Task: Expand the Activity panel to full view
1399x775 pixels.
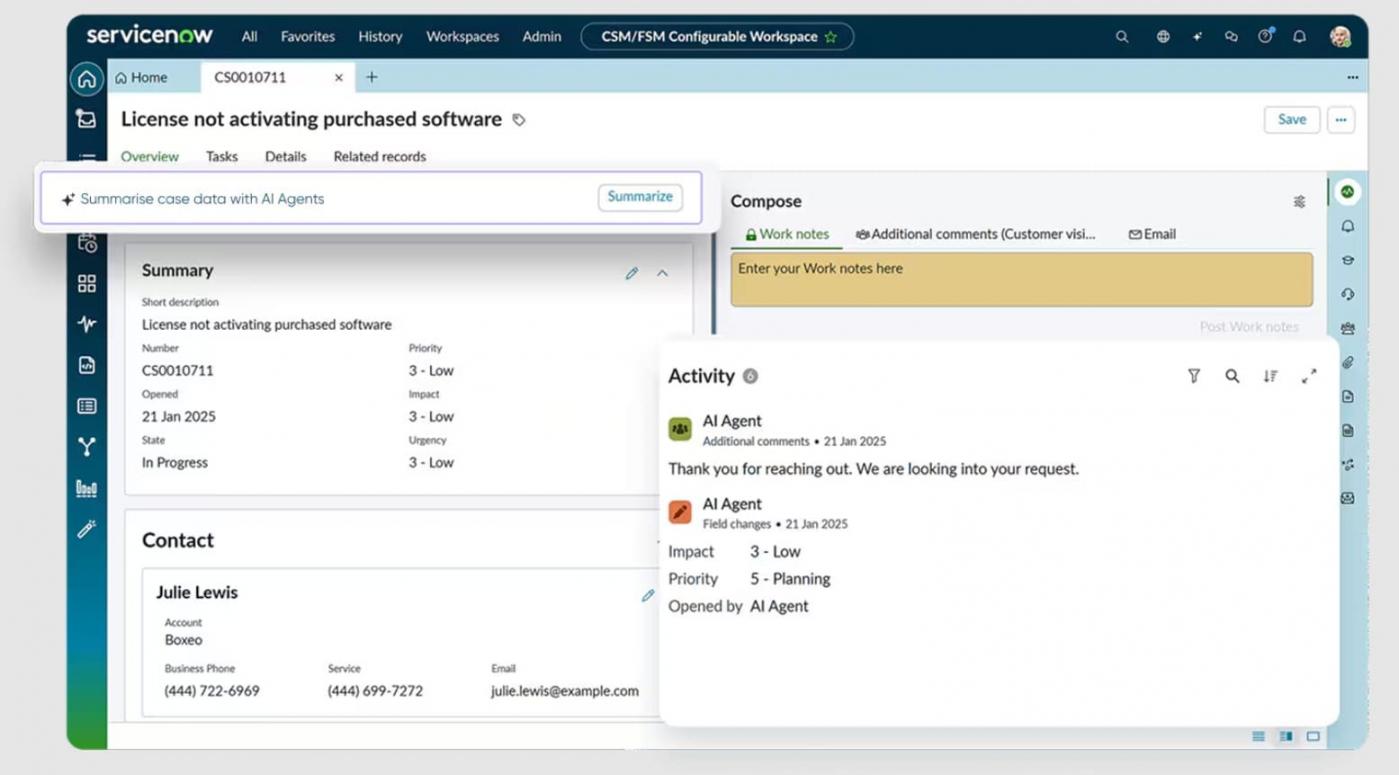Action: (1309, 376)
